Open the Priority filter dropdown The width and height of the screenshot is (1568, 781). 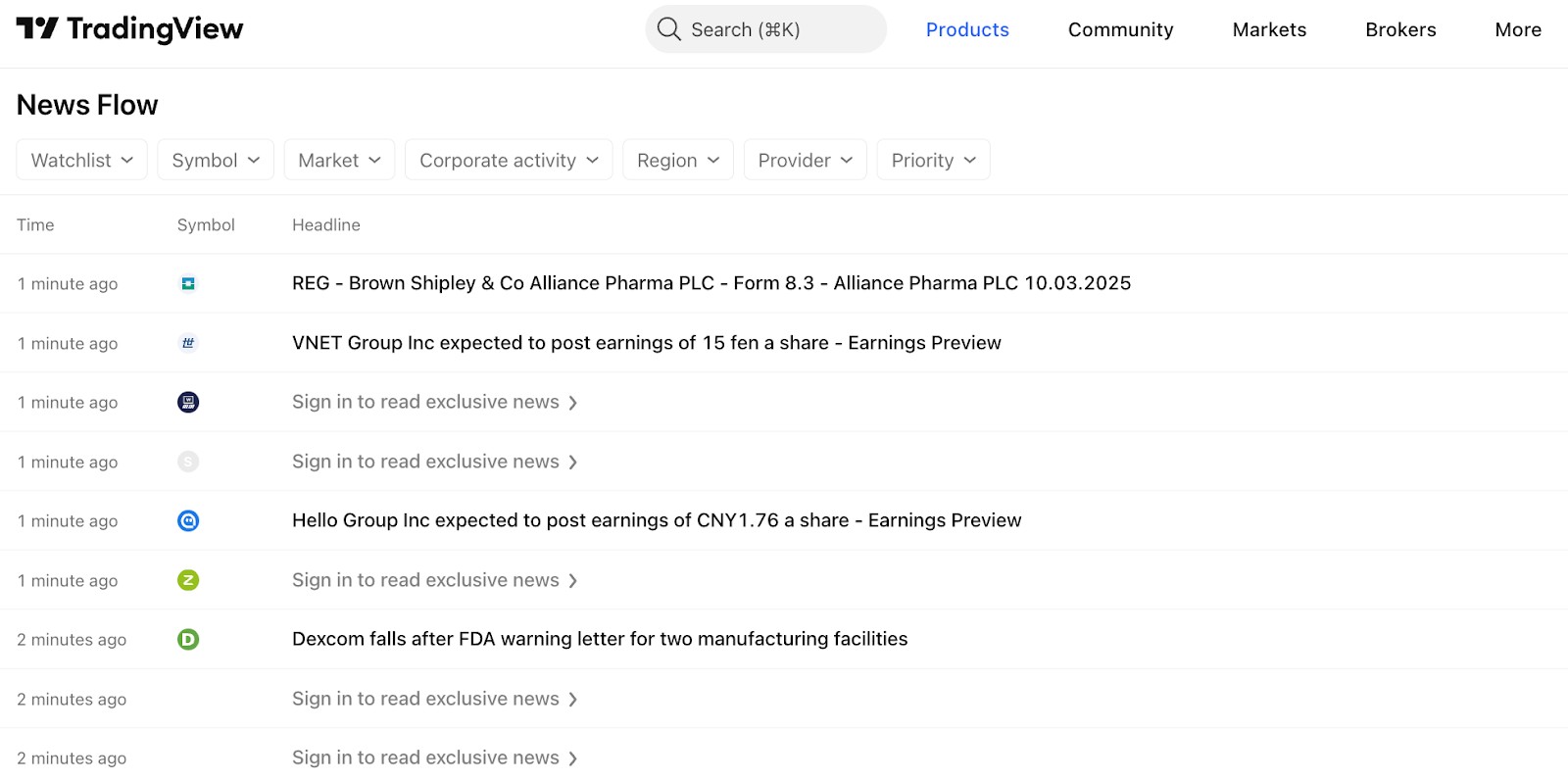[x=934, y=160]
